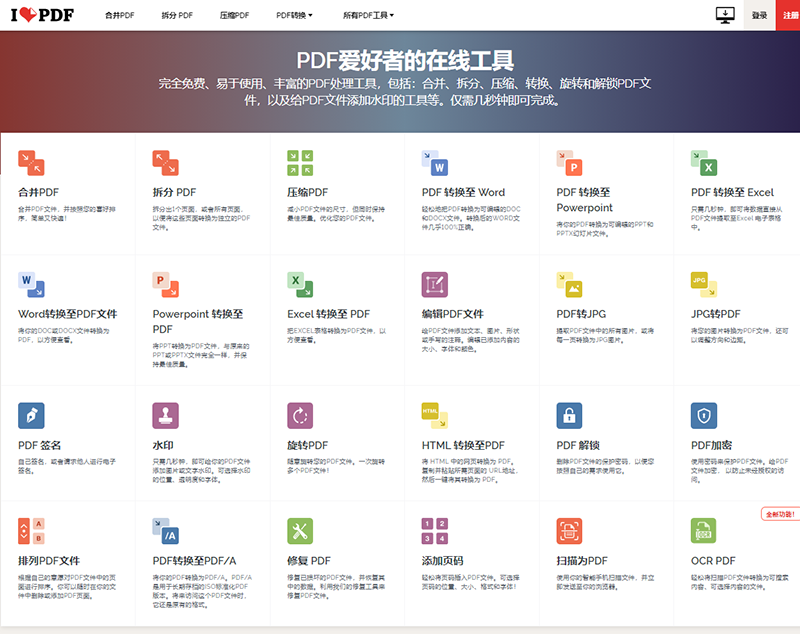Open the PDF 签名 title link
Screen dimensions: 800x634
[40, 445]
